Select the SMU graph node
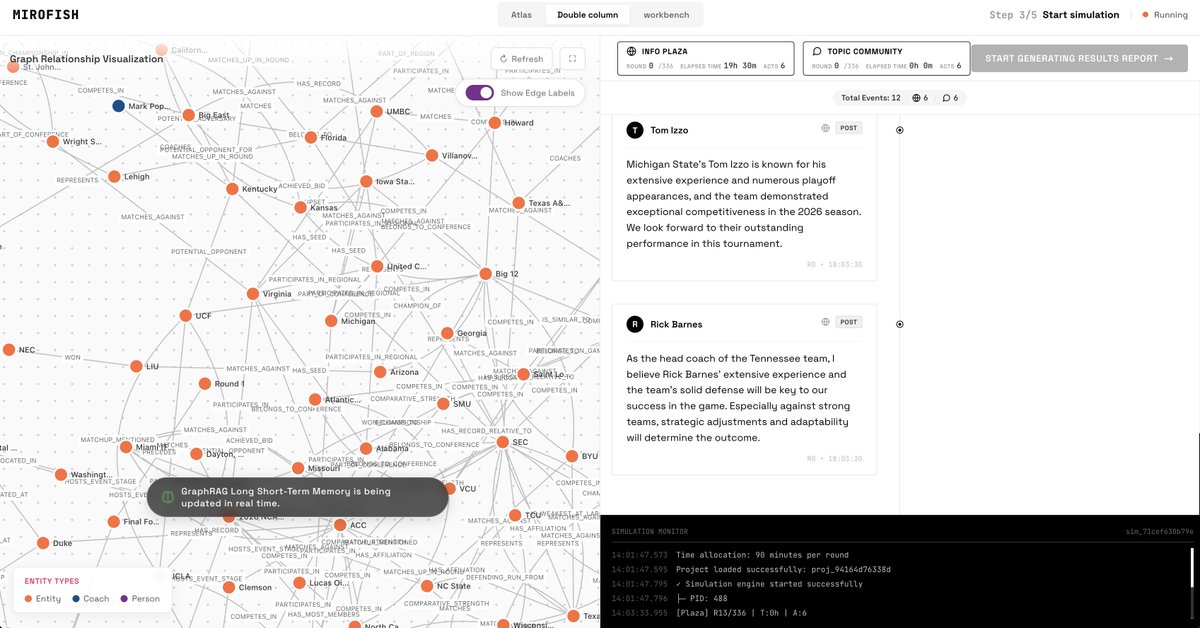This screenshot has width=1200, height=628. tap(443, 404)
